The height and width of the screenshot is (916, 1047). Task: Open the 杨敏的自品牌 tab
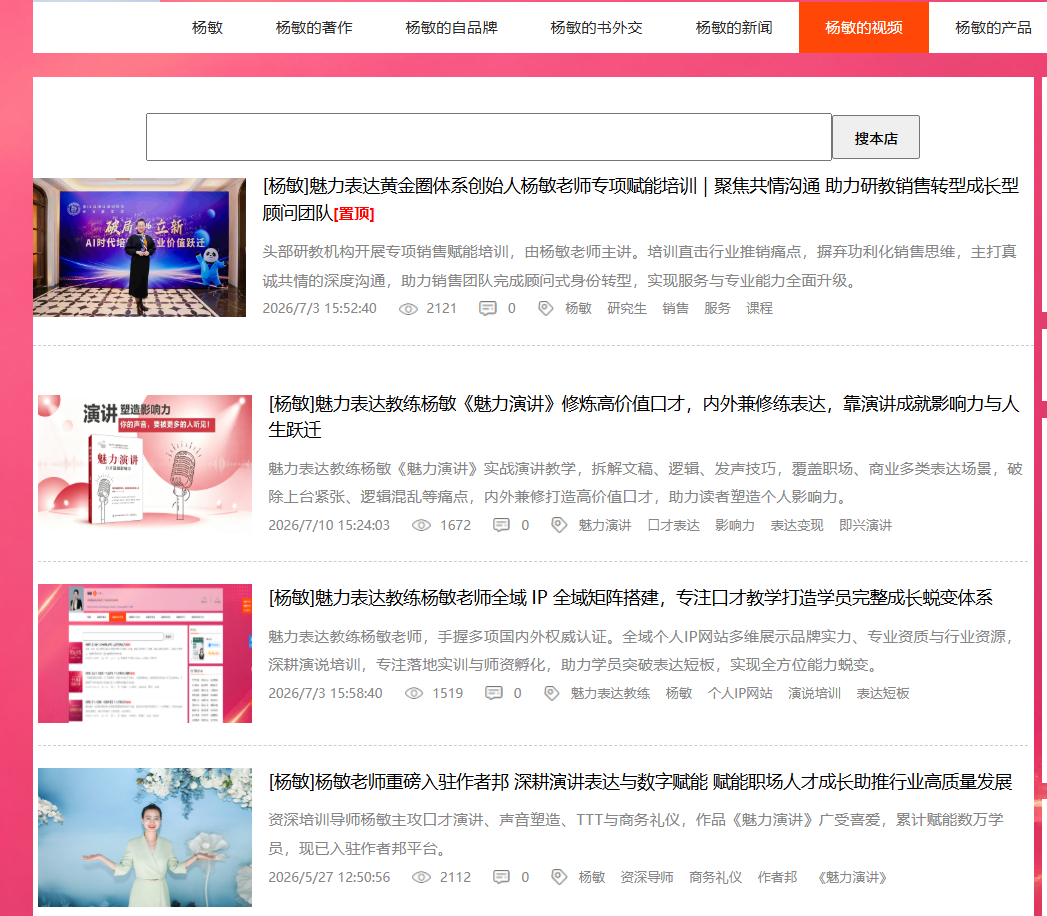tap(451, 27)
